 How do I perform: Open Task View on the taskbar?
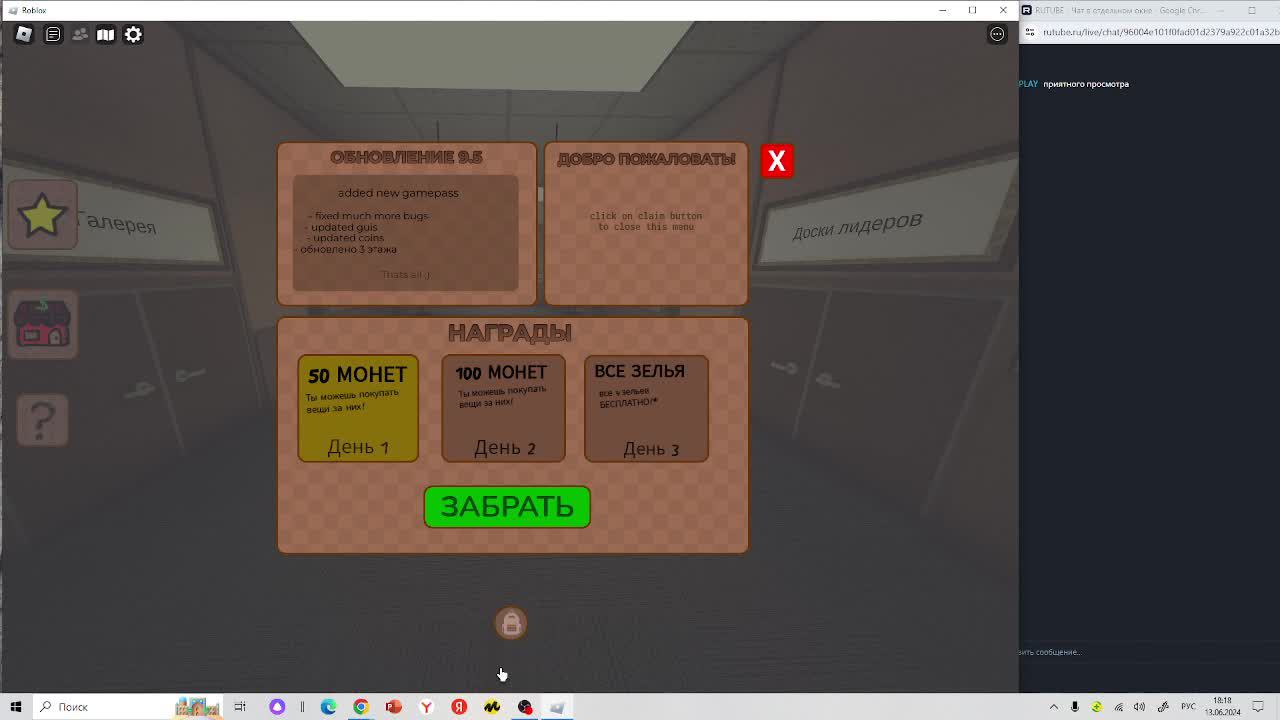[240, 707]
